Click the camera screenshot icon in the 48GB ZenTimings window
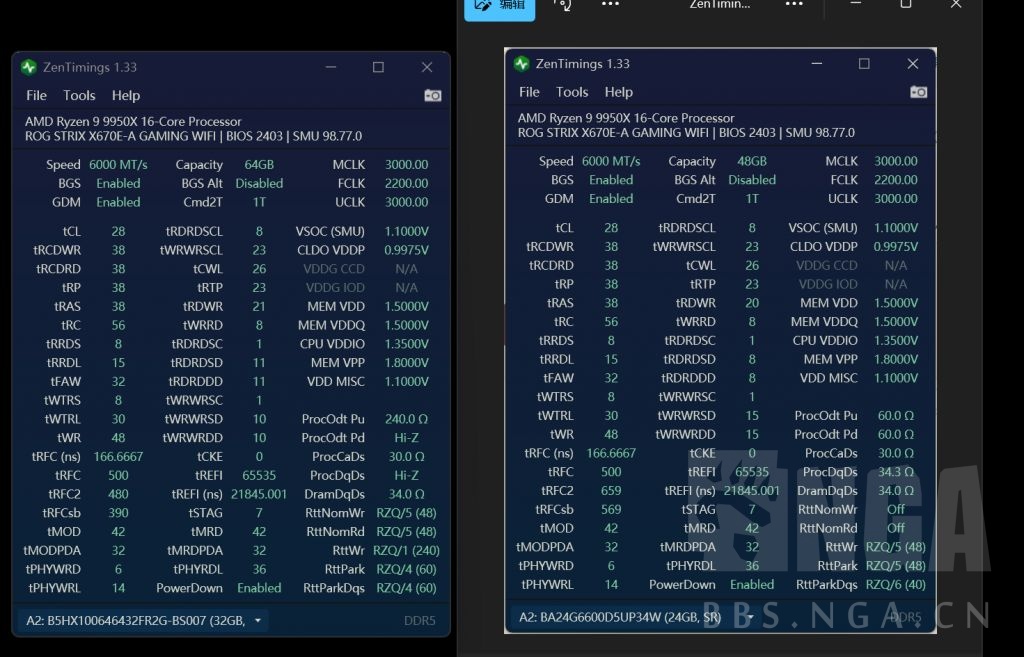 [918, 92]
